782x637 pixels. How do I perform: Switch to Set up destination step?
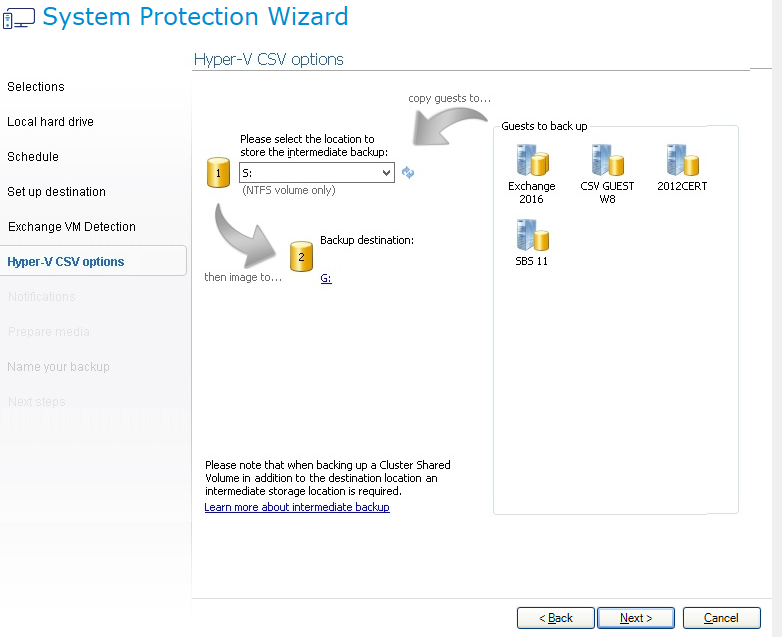pyautogui.click(x=56, y=192)
